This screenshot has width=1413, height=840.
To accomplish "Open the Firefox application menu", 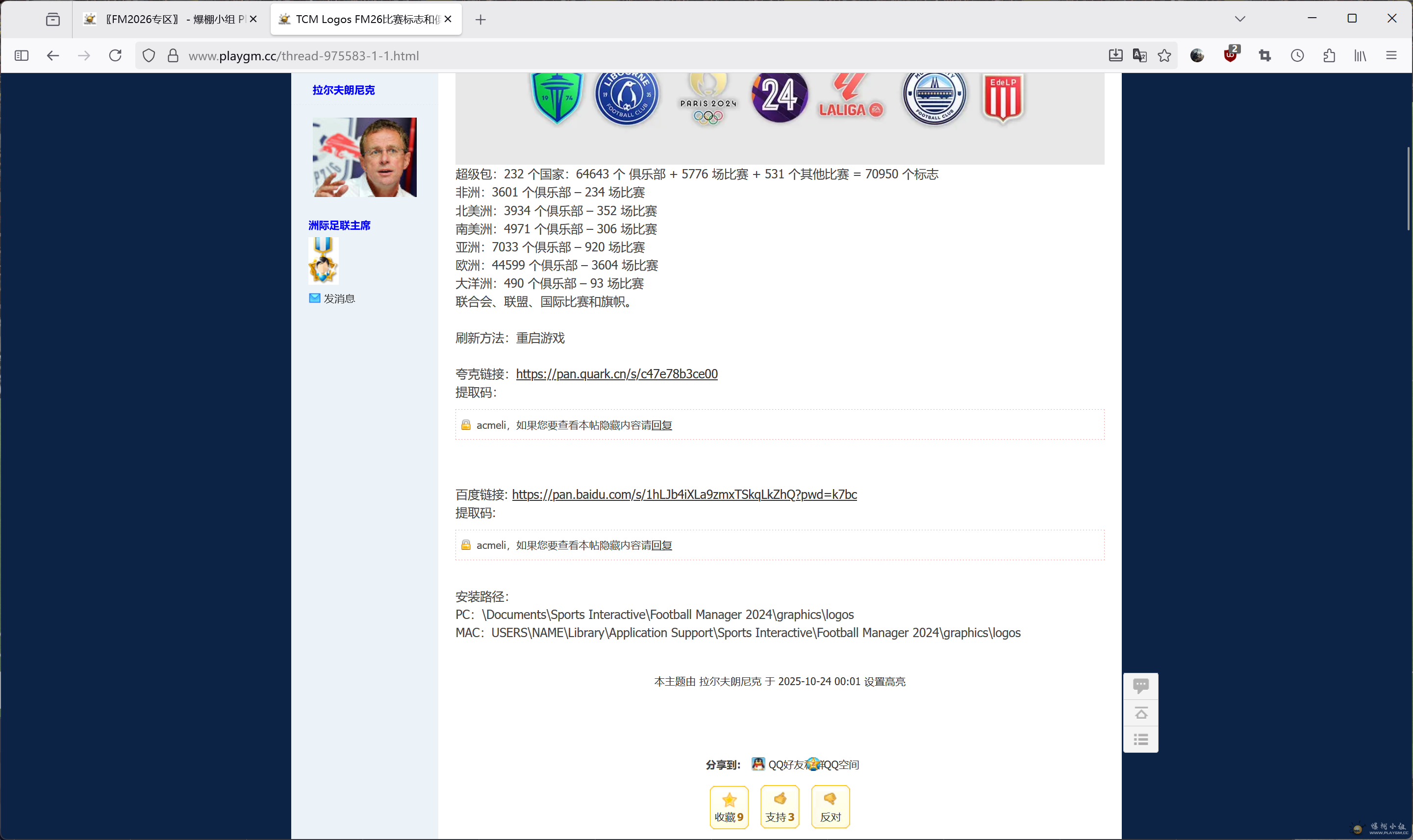I will 1391,55.
